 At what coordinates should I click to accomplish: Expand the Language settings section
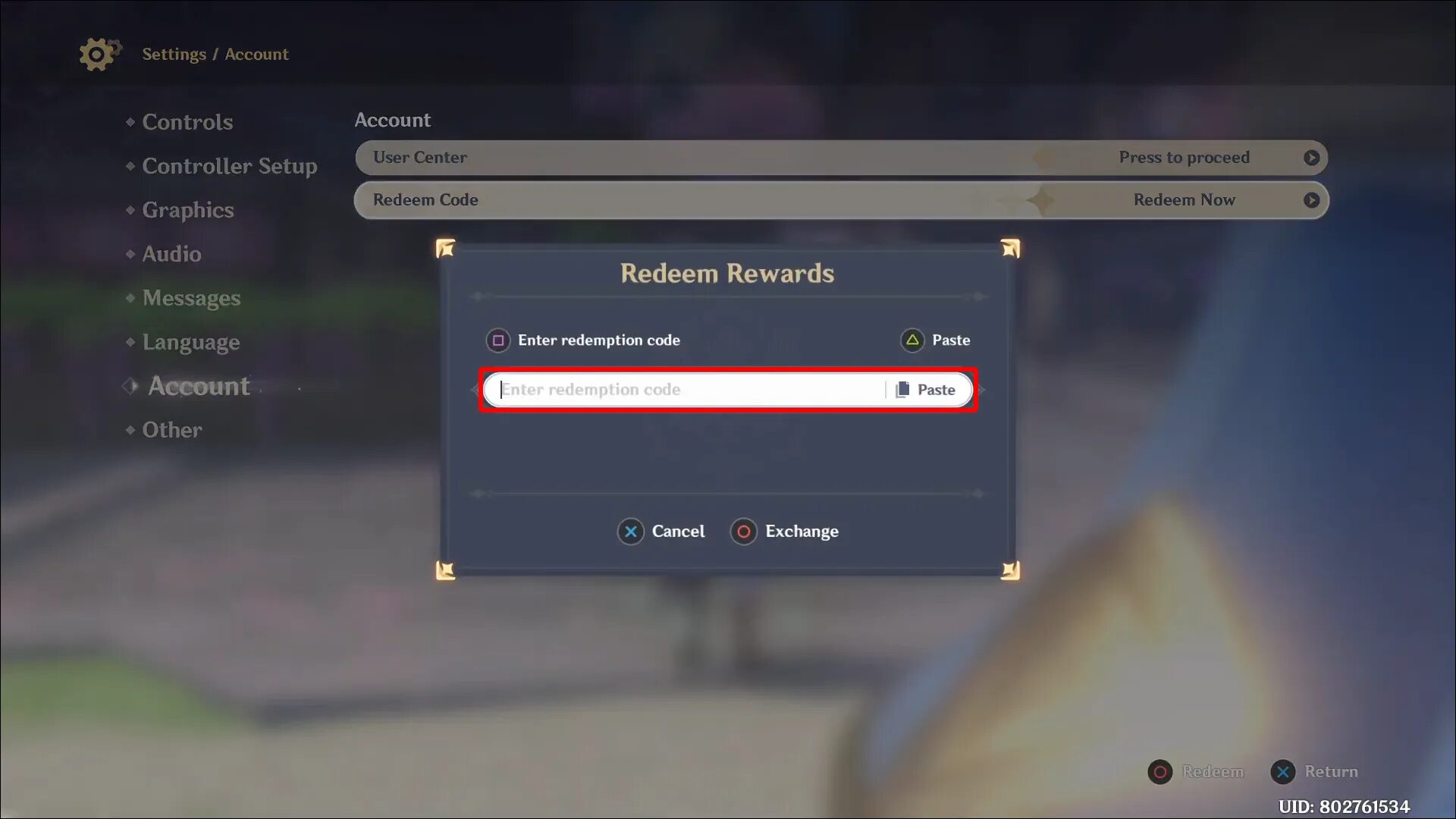[x=191, y=341]
